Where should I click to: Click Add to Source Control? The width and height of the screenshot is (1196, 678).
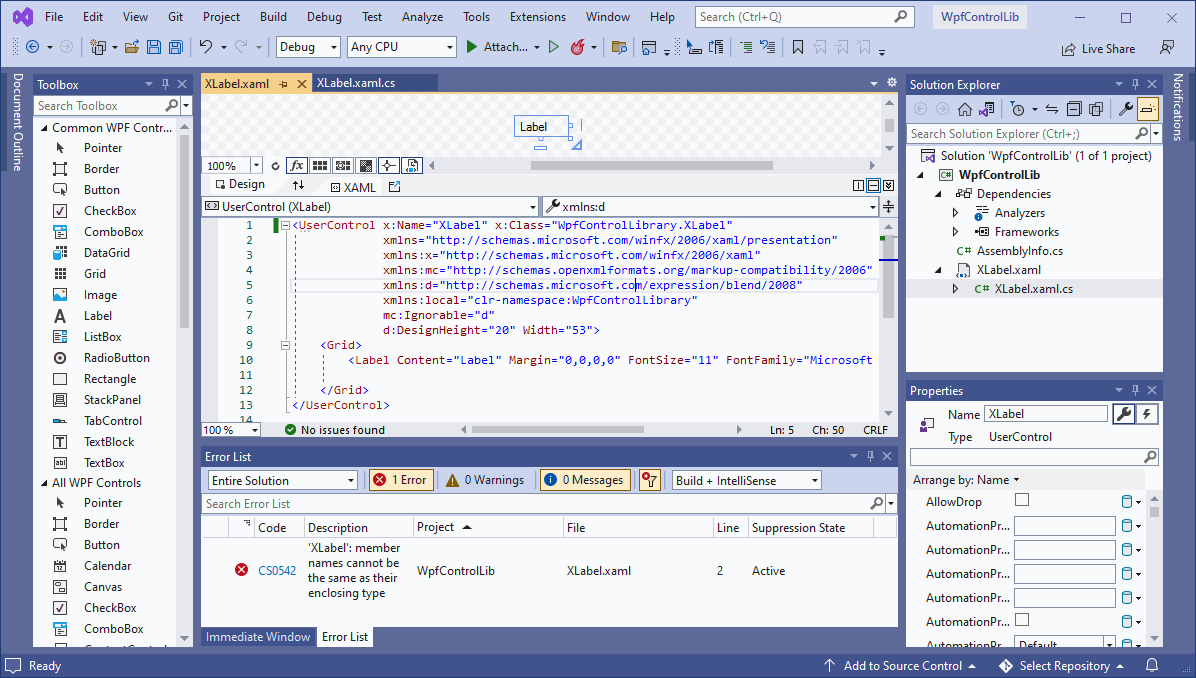902,666
